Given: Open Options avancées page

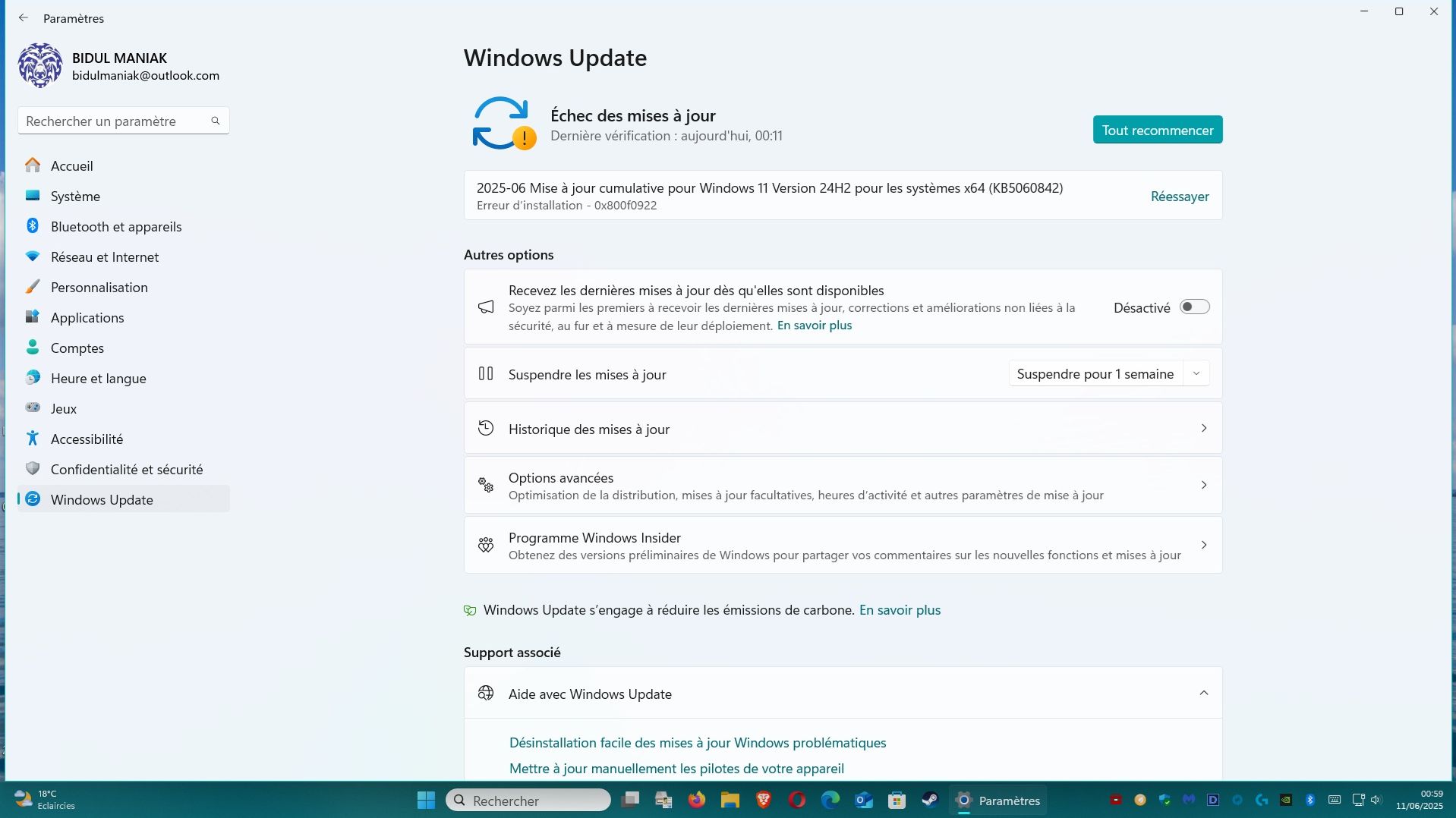Looking at the screenshot, I should 843,486.
